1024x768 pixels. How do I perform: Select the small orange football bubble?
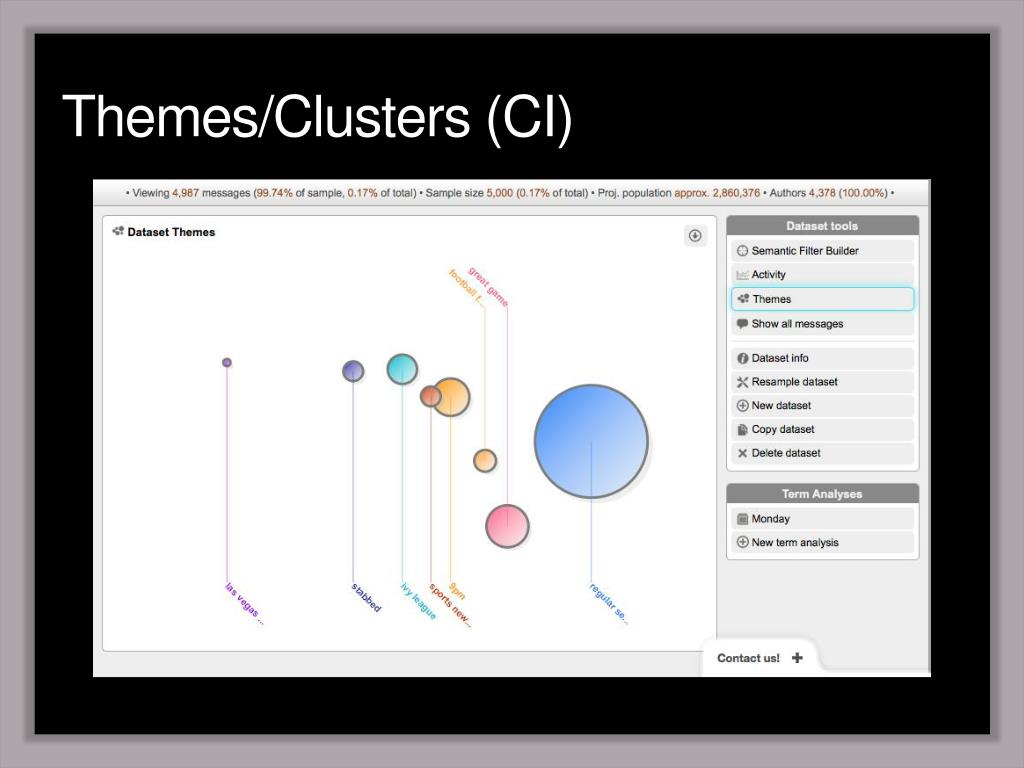click(485, 460)
